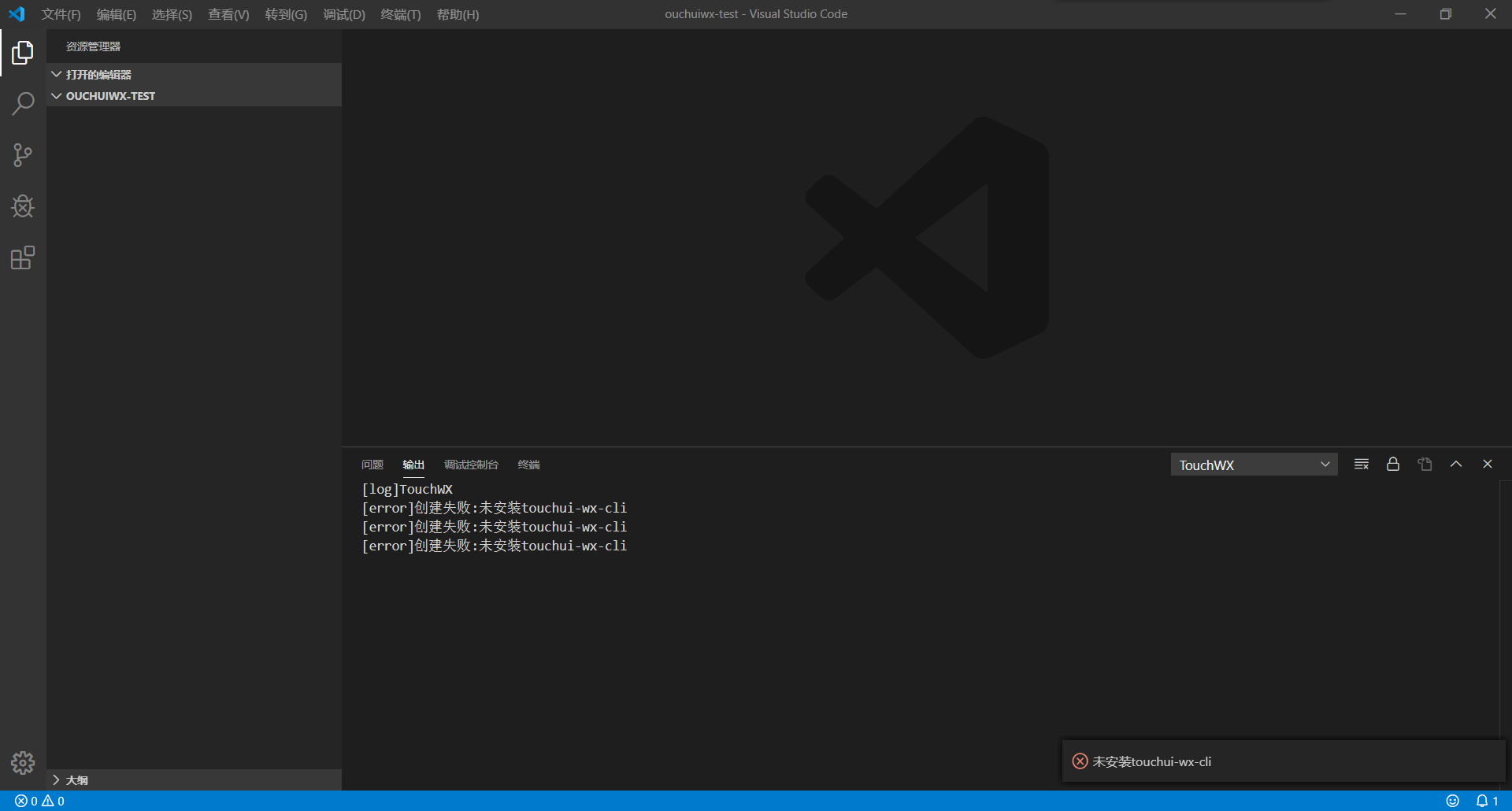
Task: Open the feedback smiley in status bar
Action: tap(1453, 801)
